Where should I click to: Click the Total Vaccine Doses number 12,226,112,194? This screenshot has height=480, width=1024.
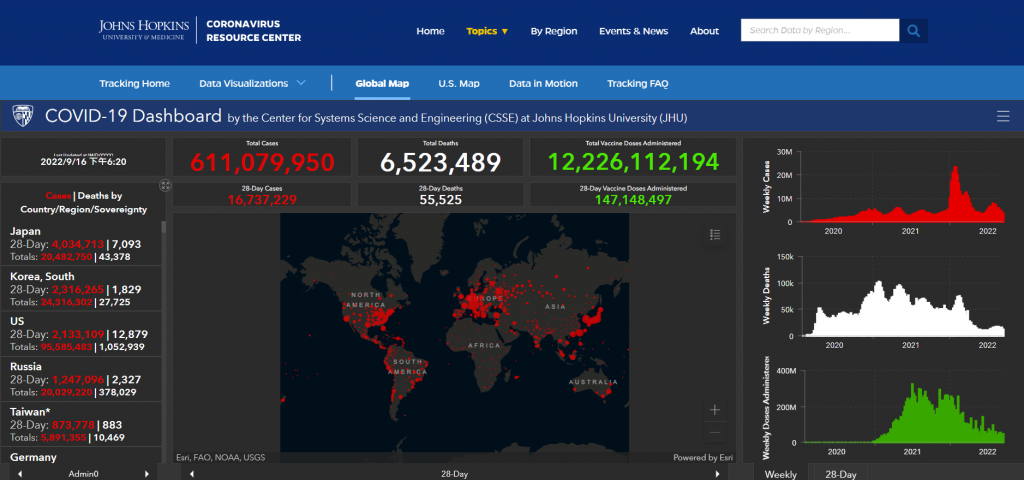pyautogui.click(x=633, y=162)
